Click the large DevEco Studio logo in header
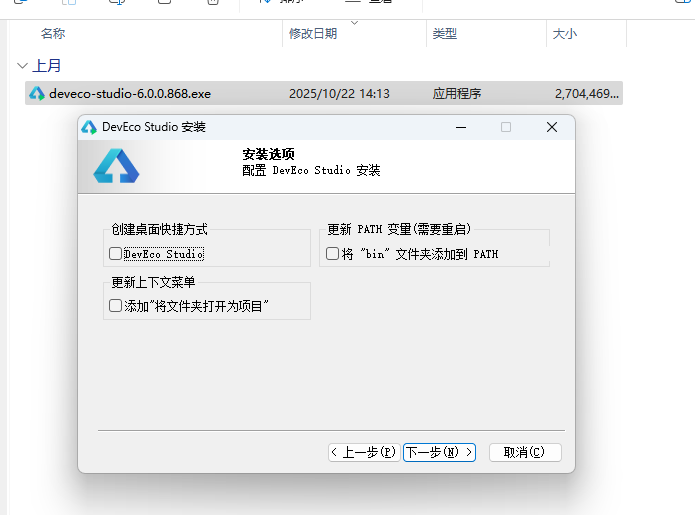The image size is (695, 515). coord(116,165)
